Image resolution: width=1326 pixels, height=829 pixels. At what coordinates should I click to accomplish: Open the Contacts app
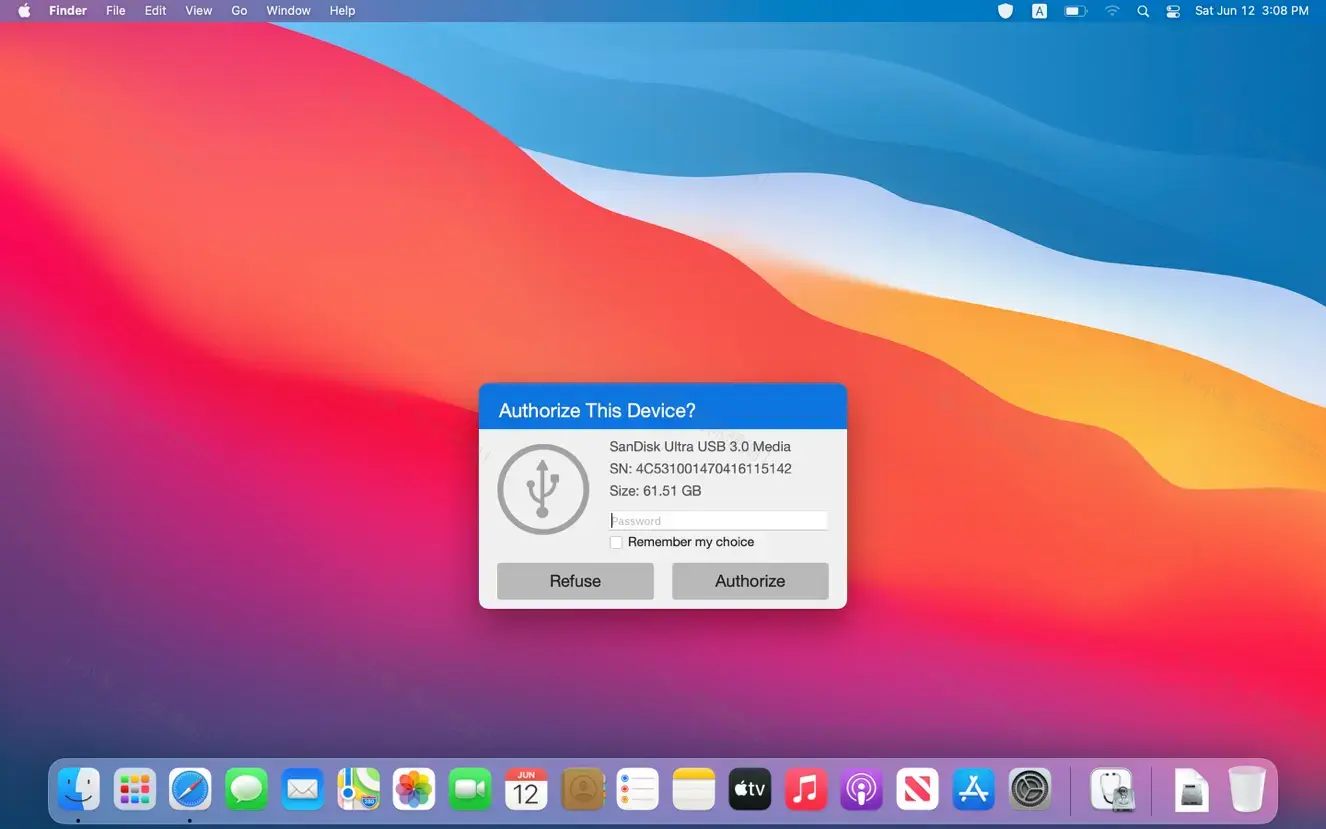[x=582, y=789]
